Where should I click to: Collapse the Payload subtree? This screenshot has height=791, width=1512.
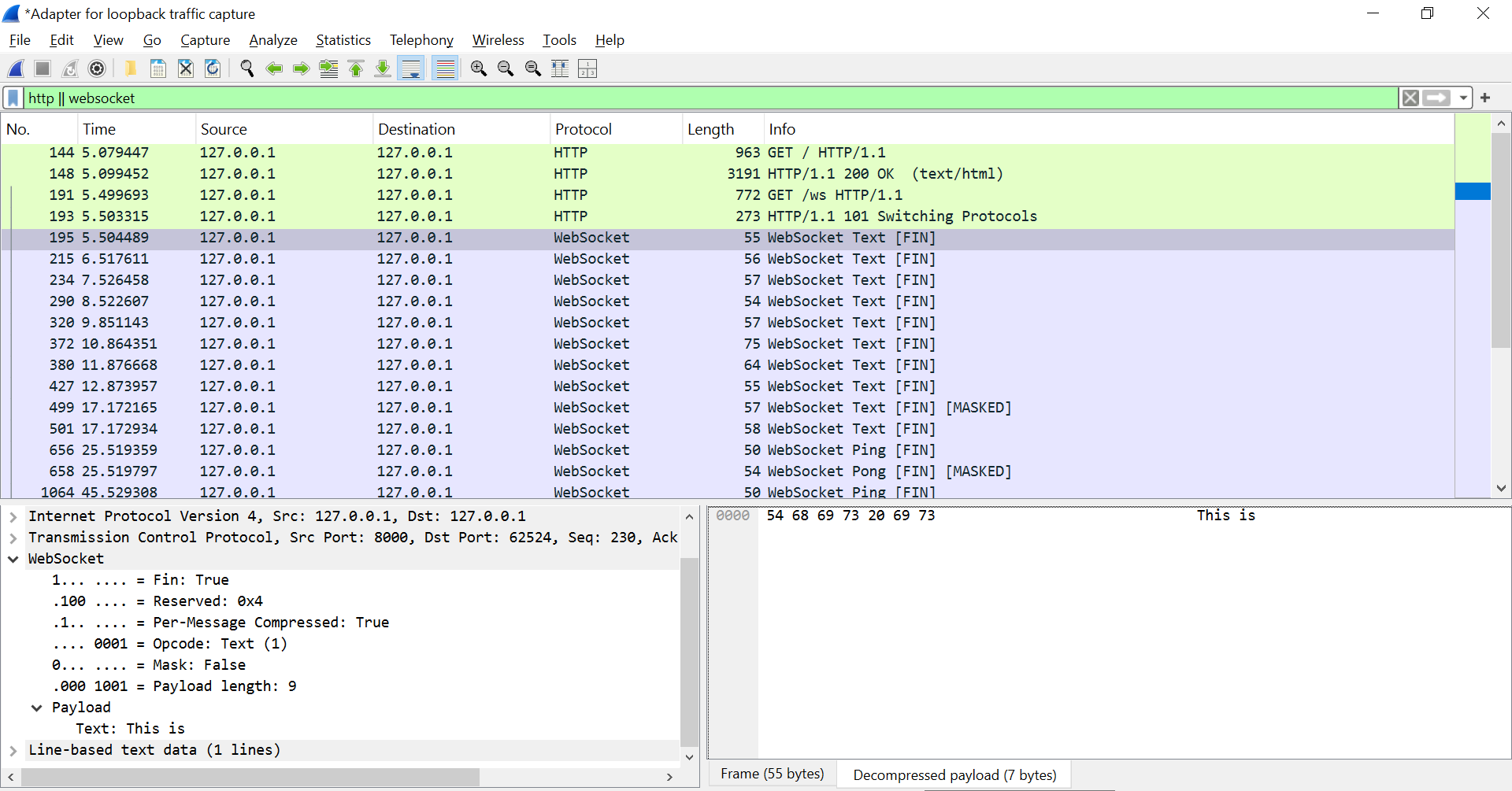[x=37, y=708]
